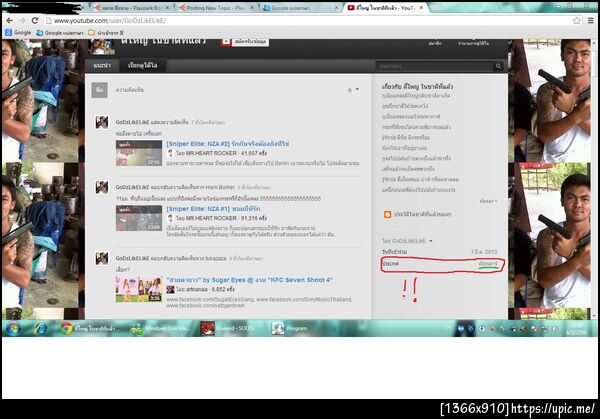Open the first channel navigation tab
The width and height of the screenshot is (600, 419).
(102, 66)
